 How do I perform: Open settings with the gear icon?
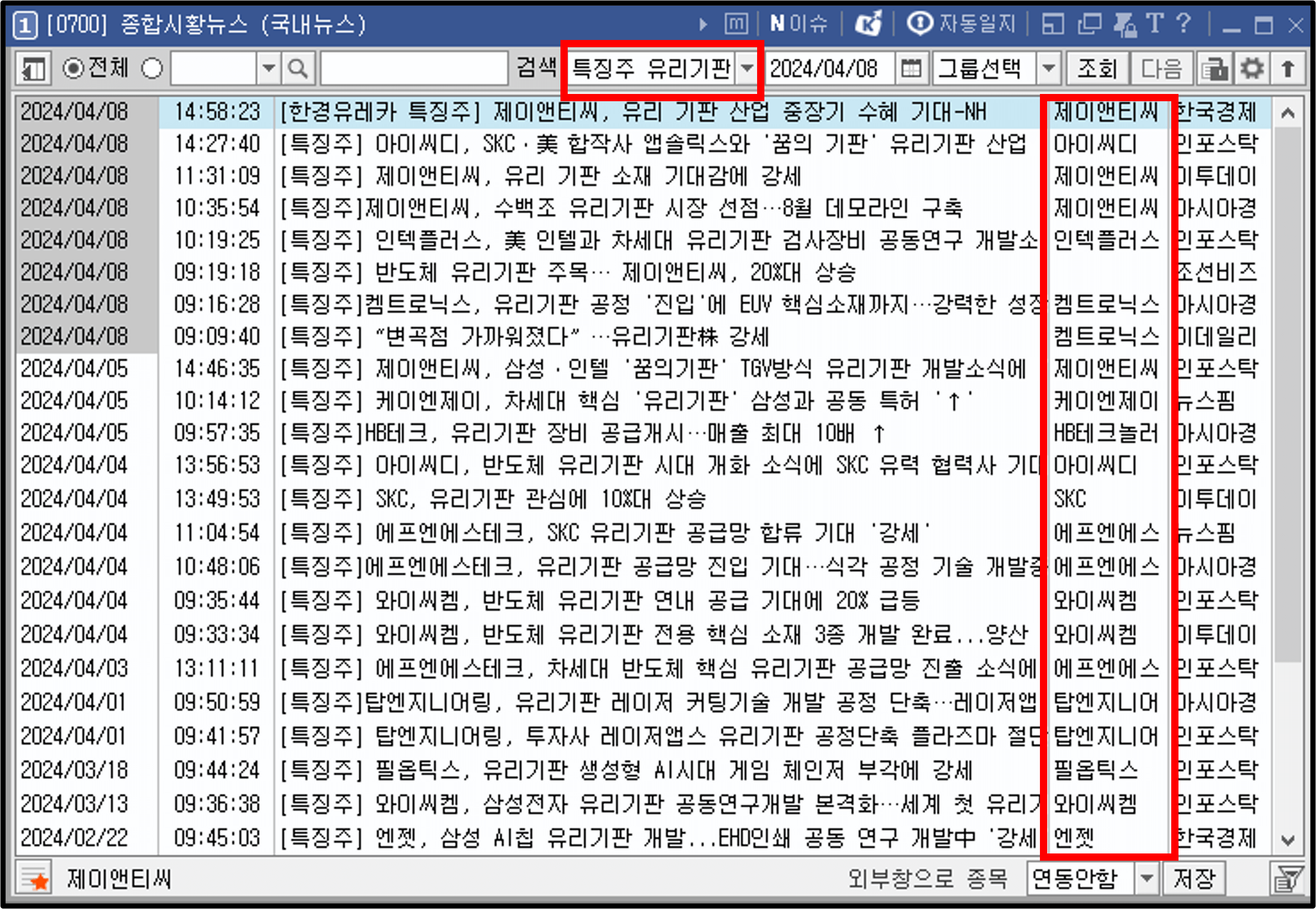1251,69
